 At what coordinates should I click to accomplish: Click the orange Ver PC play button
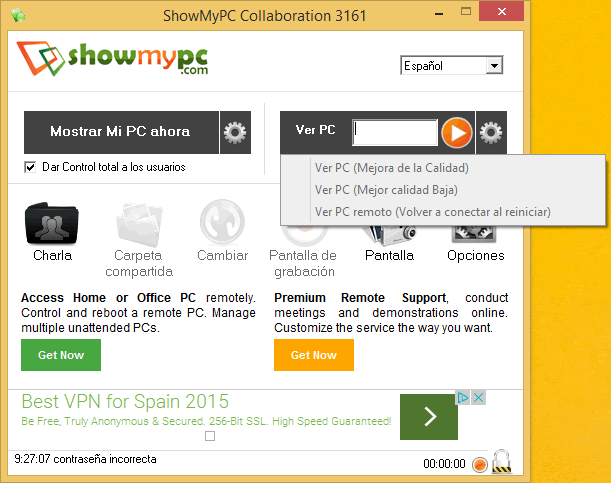point(456,132)
